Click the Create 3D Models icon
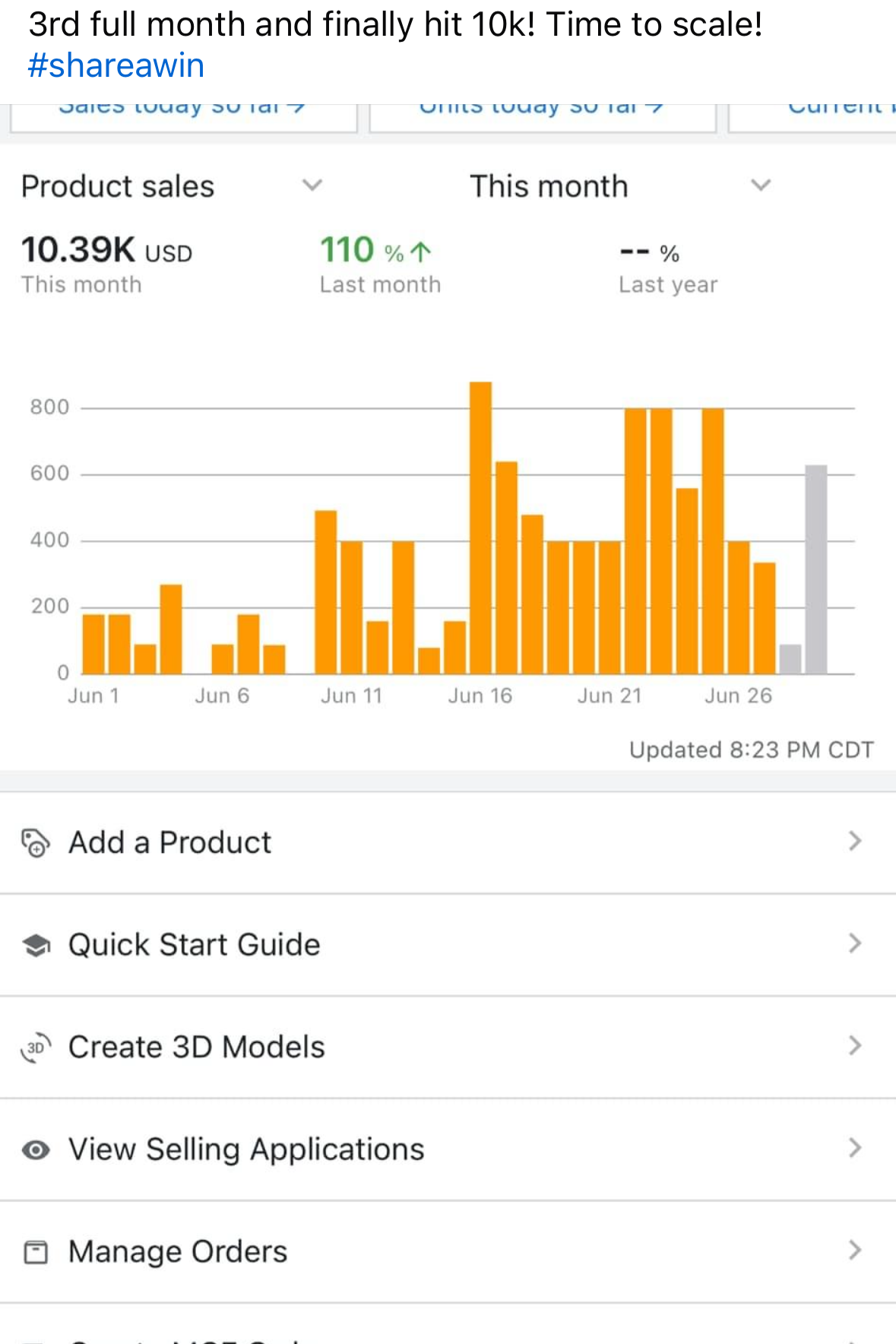 pos(36,1048)
